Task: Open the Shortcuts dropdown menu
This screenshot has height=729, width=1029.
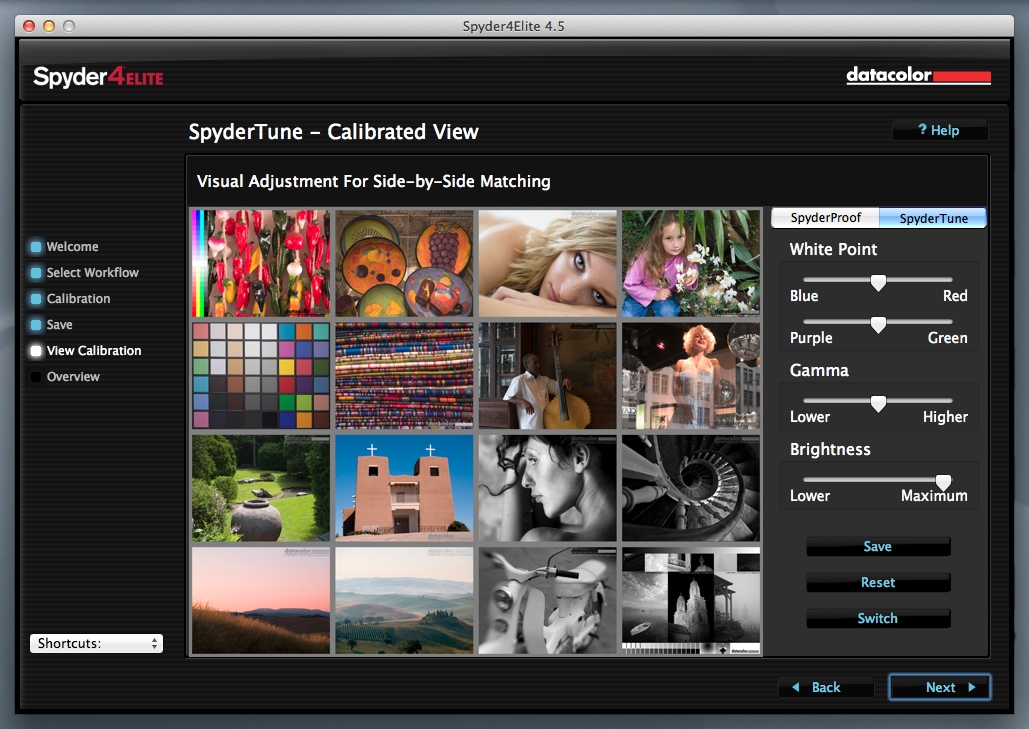Action: (x=96, y=644)
